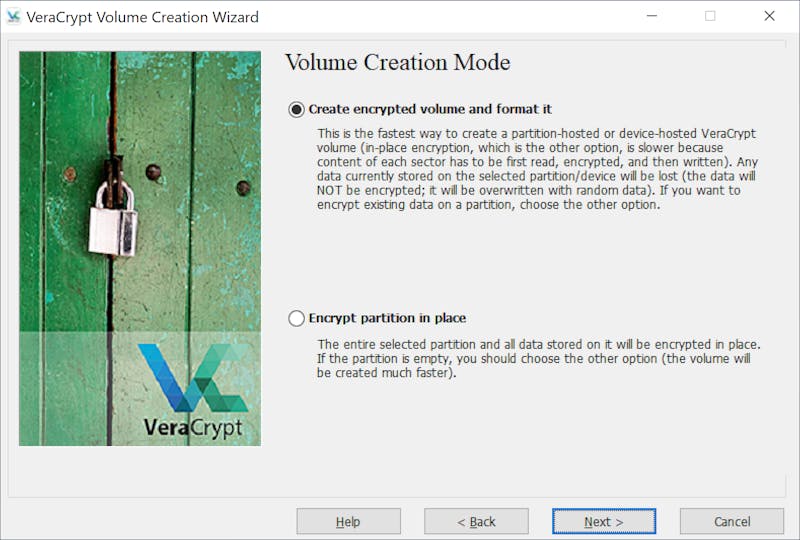Image resolution: width=800 pixels, height=540 pixels.
Task: Click the maximize button in title bar
Action: click(x=710, y=16)
